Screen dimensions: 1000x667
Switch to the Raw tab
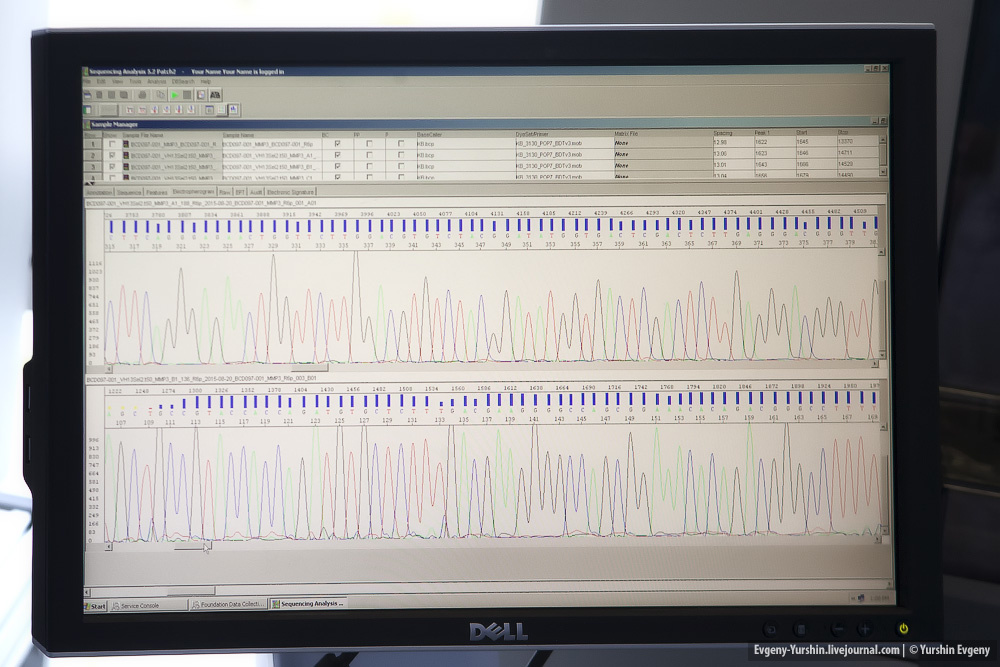coord(224,191)
